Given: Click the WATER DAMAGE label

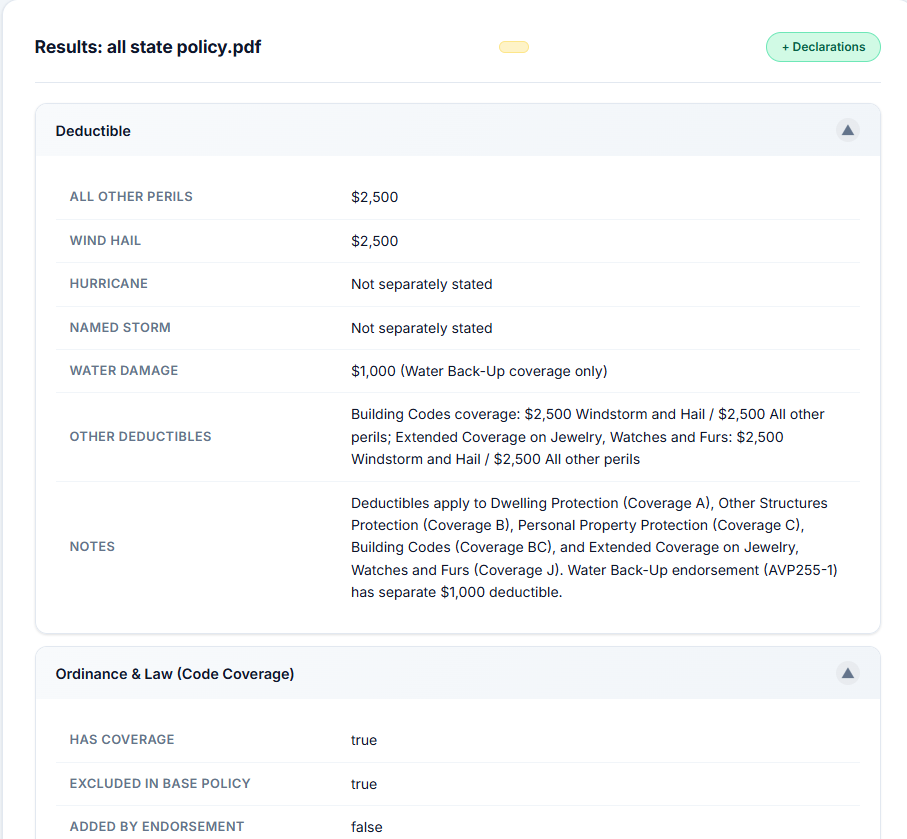Looking at the screenshot, I should (x=123, y=370).
